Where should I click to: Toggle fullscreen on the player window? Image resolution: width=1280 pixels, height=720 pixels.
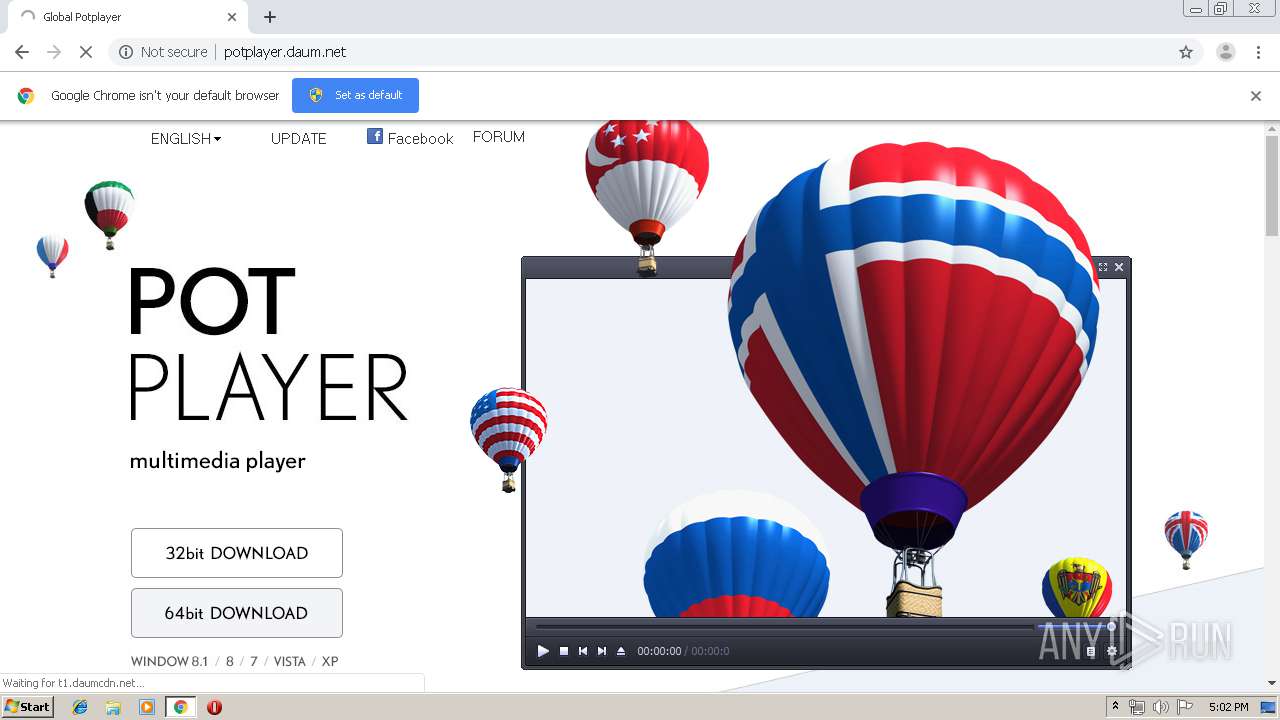1103,267
